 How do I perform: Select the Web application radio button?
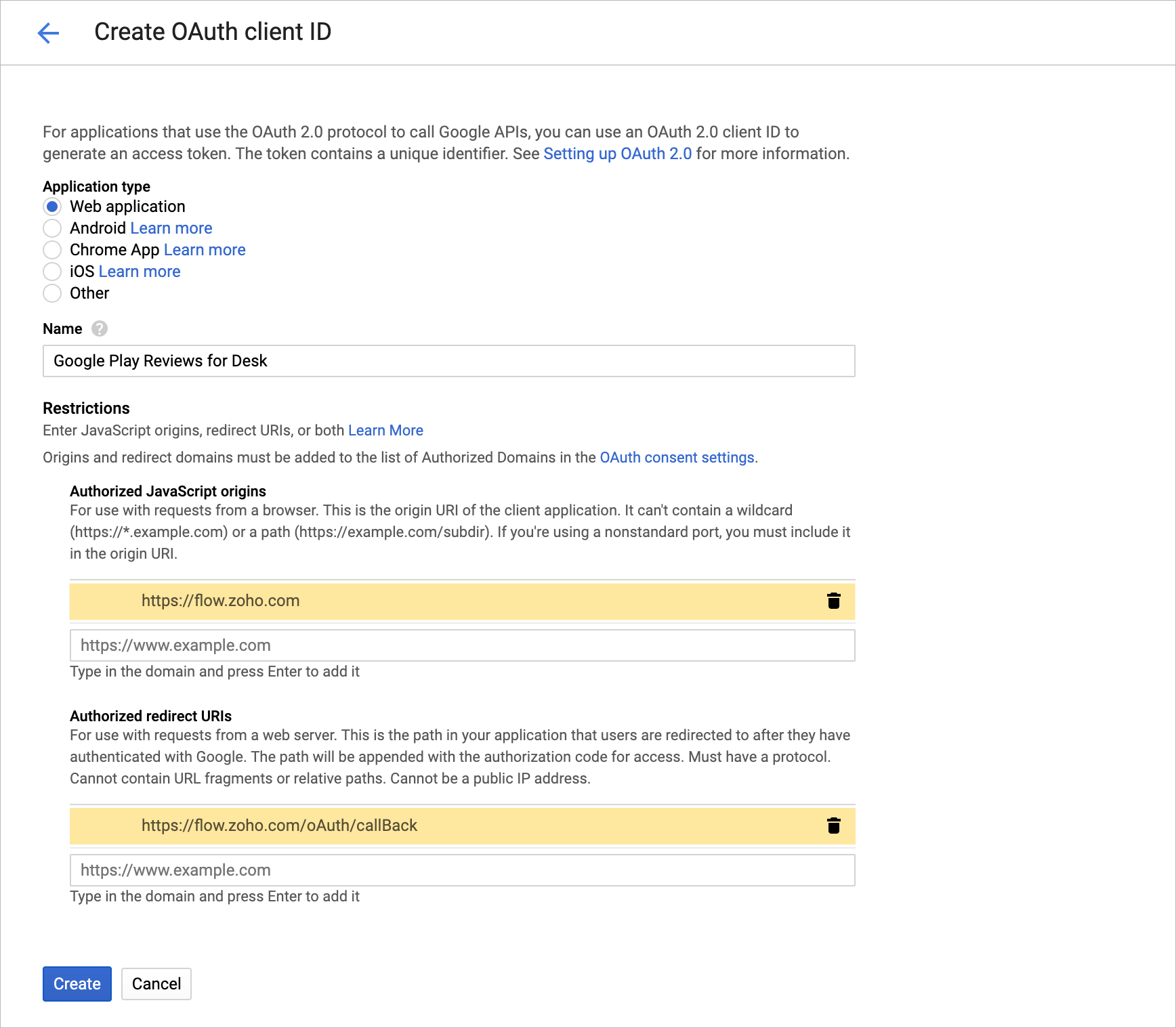tap(52, 207)
